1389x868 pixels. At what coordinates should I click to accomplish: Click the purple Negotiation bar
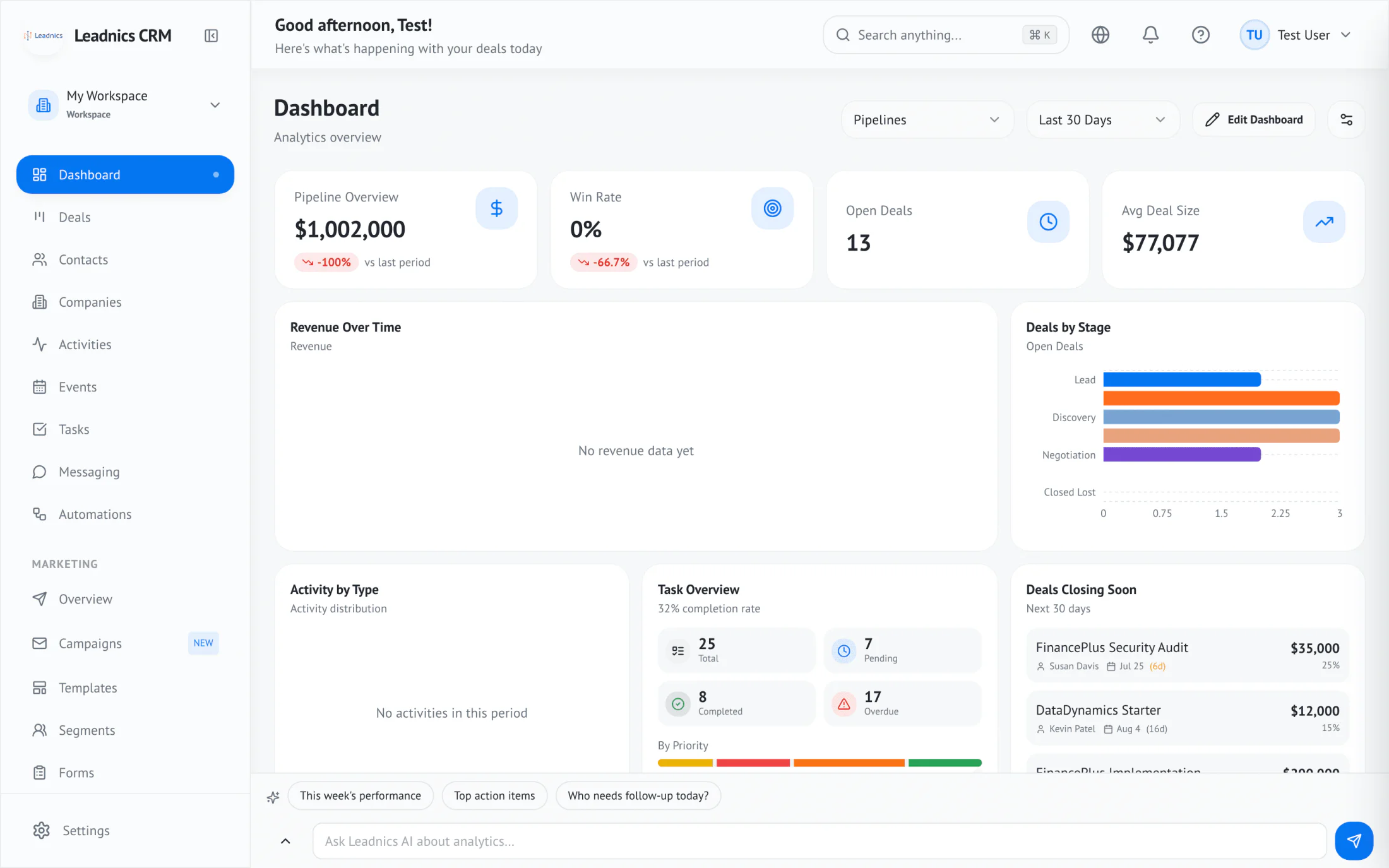[1182, 455]
